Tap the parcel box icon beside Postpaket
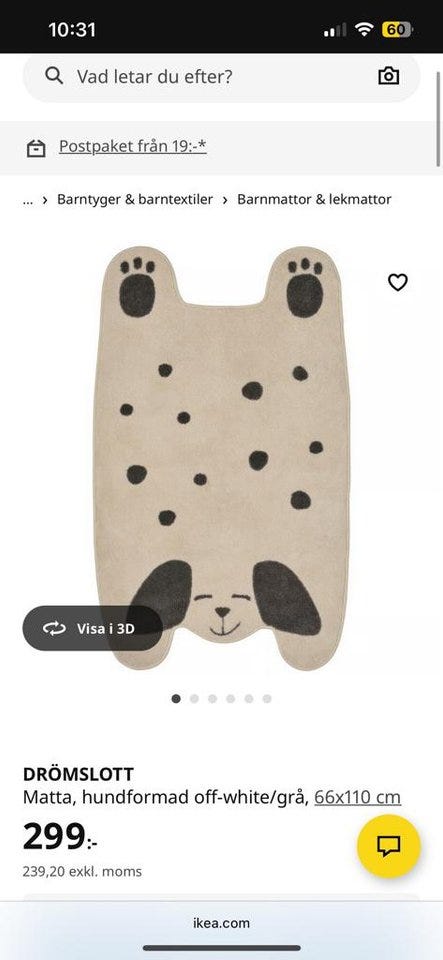Viewport: 443px width, 960px height. coord(36,148)
